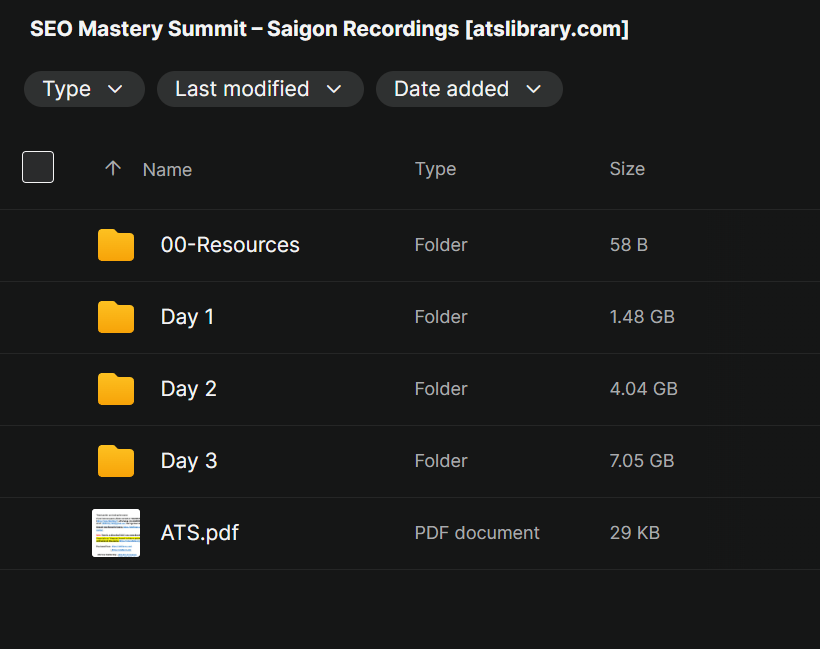Image resolution: width=820 pixels, height=649 pixels.
Task: Click the Day 2 folder icon
Action: click(x=116, y=389)
